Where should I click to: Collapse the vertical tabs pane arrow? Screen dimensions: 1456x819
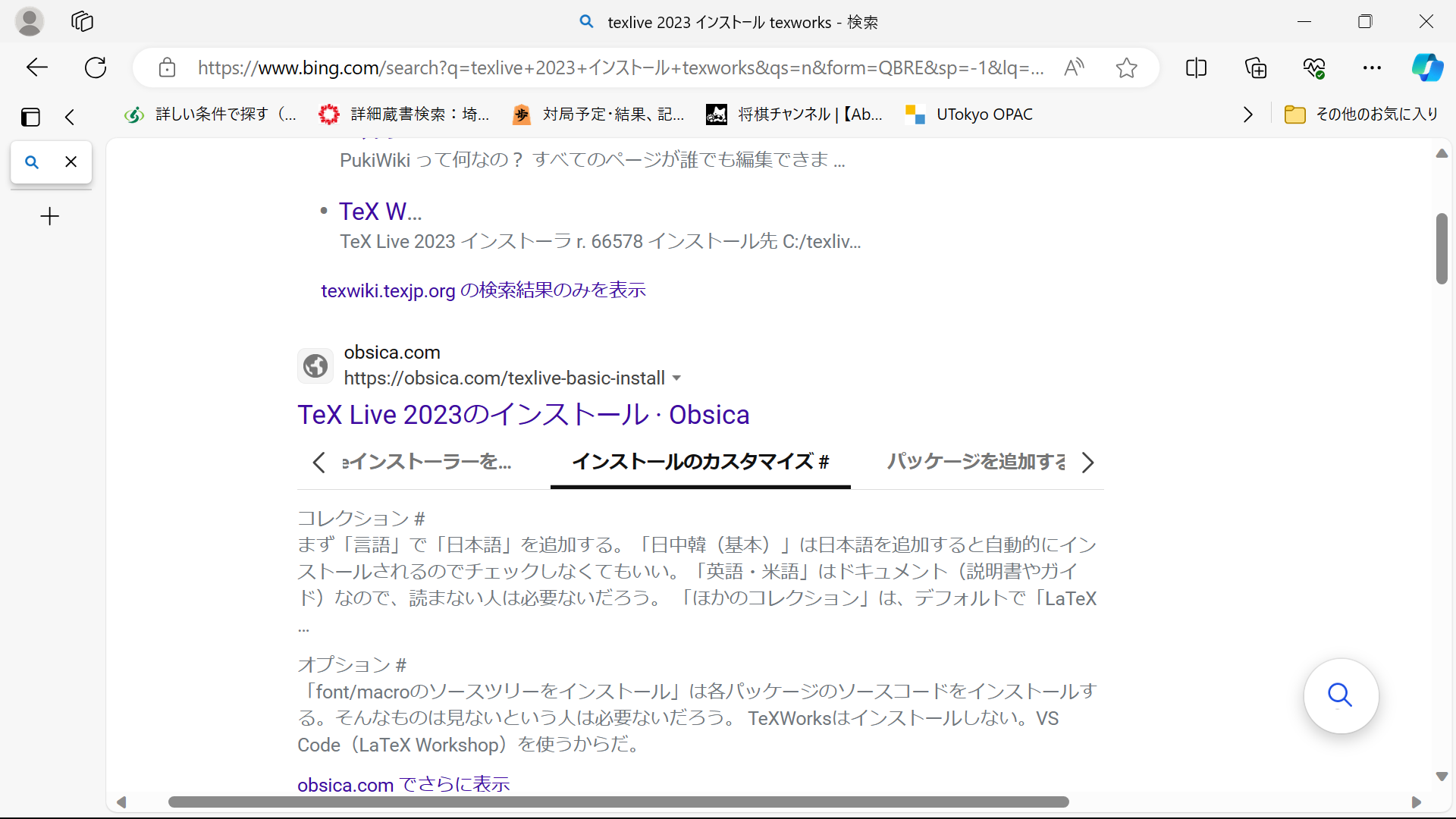(x=70, y=117)
